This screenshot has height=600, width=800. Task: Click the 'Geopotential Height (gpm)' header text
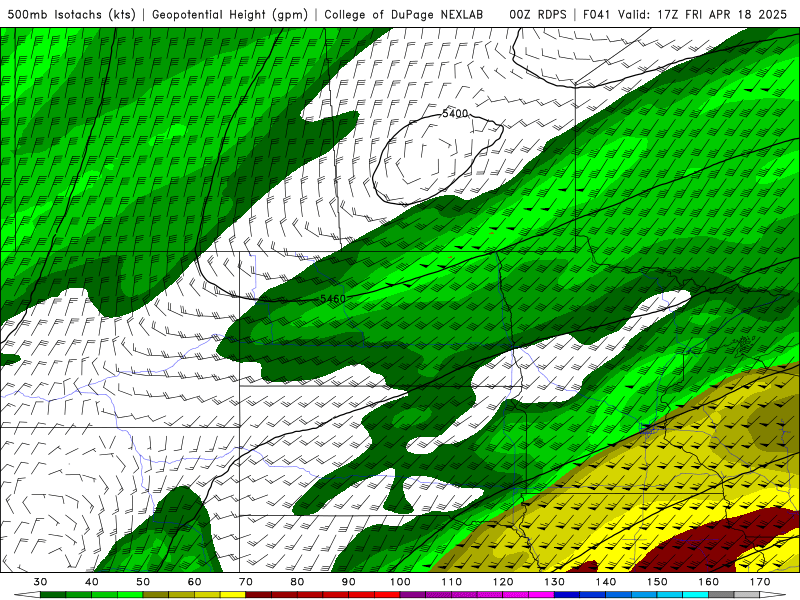230,14
